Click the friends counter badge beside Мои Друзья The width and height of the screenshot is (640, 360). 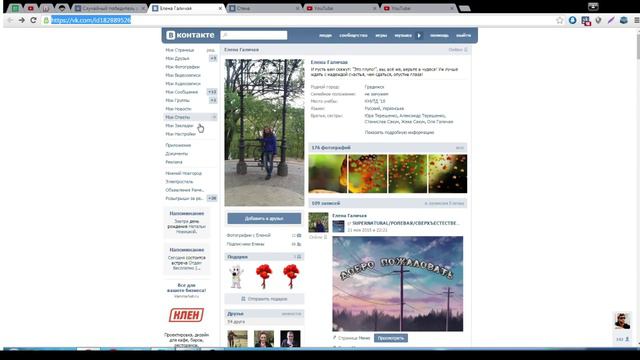point(213,58)
